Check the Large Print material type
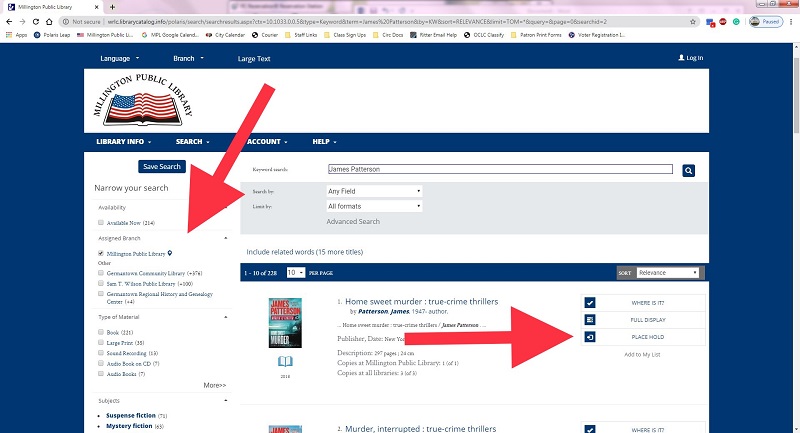The height and width of the screenshot is (433, 800). (100, 342)
